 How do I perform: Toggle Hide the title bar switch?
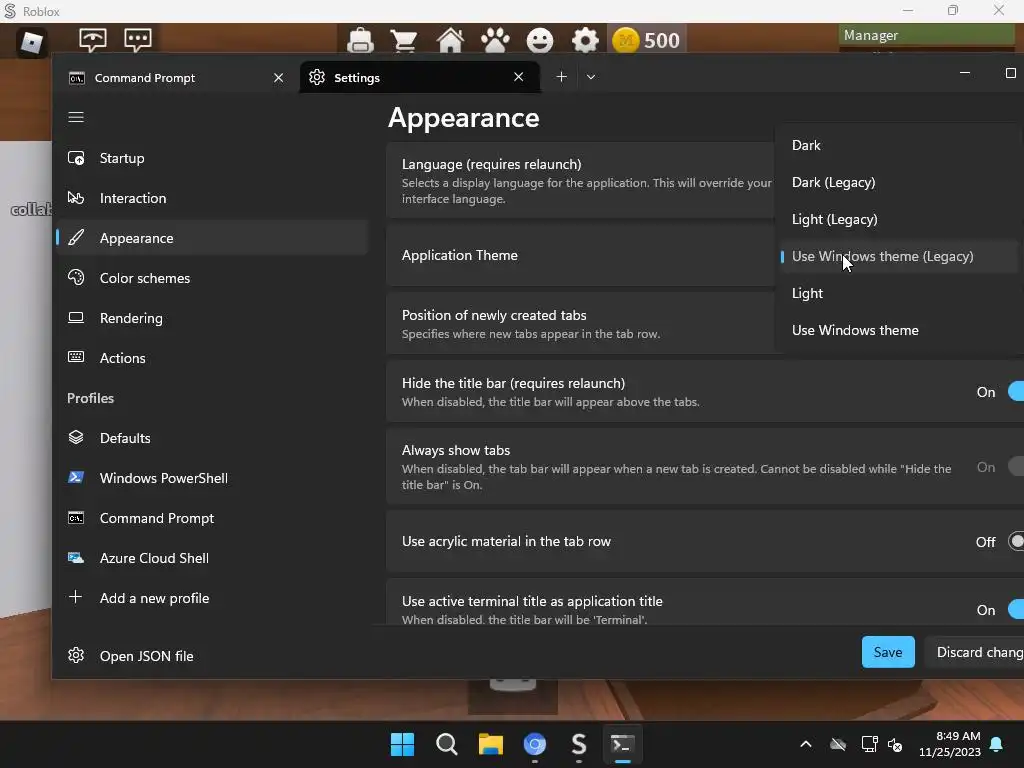point(1016,392)
